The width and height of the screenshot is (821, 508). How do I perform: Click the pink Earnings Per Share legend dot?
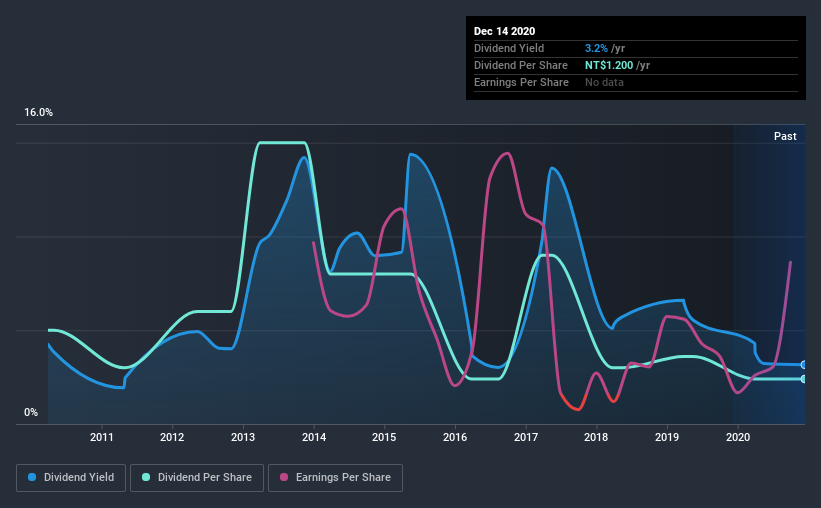284,477
